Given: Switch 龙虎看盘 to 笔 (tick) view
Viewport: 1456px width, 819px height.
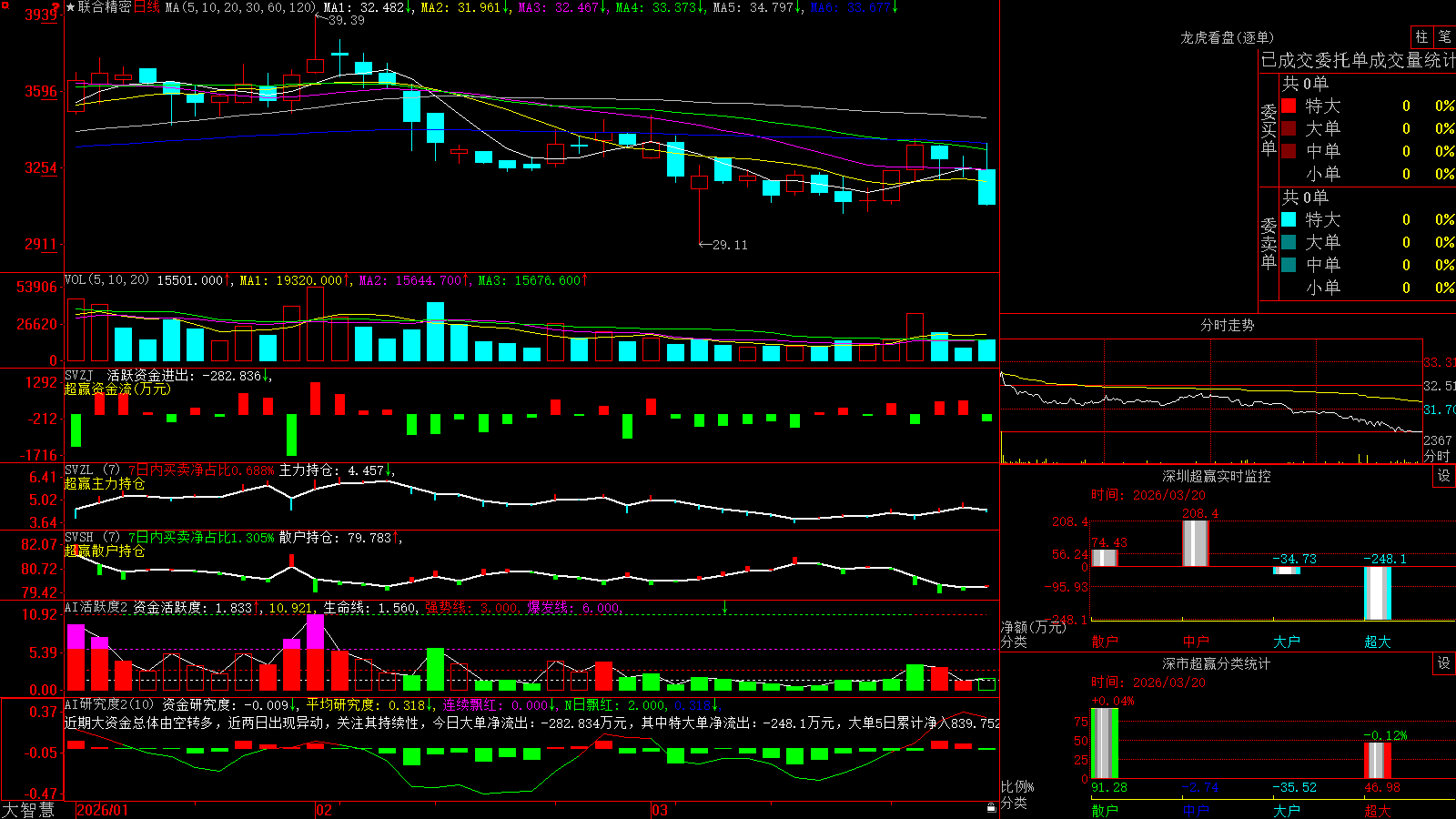Looking at the screenshot, I should 1444,36.
